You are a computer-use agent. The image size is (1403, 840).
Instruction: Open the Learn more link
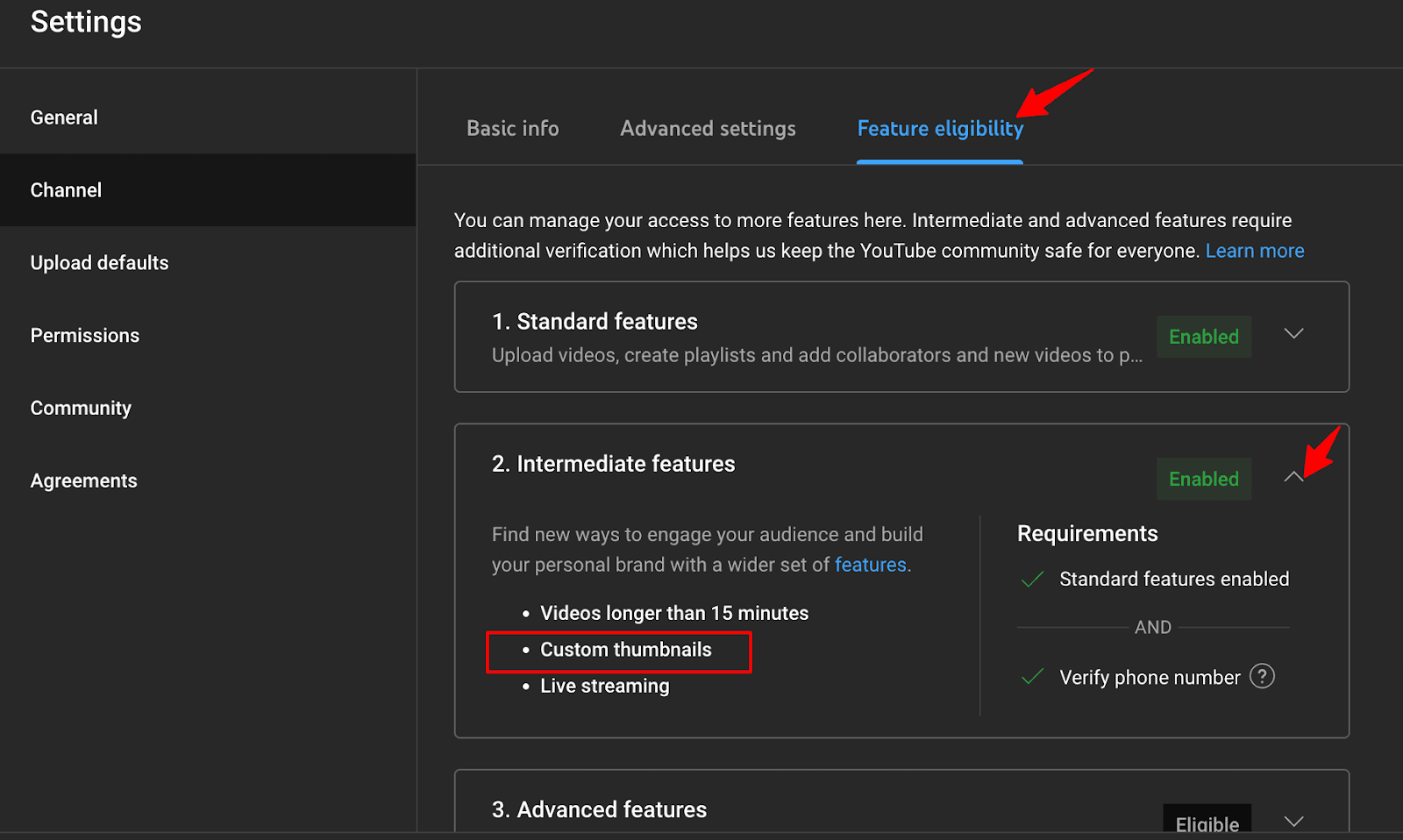[1254, 250]
